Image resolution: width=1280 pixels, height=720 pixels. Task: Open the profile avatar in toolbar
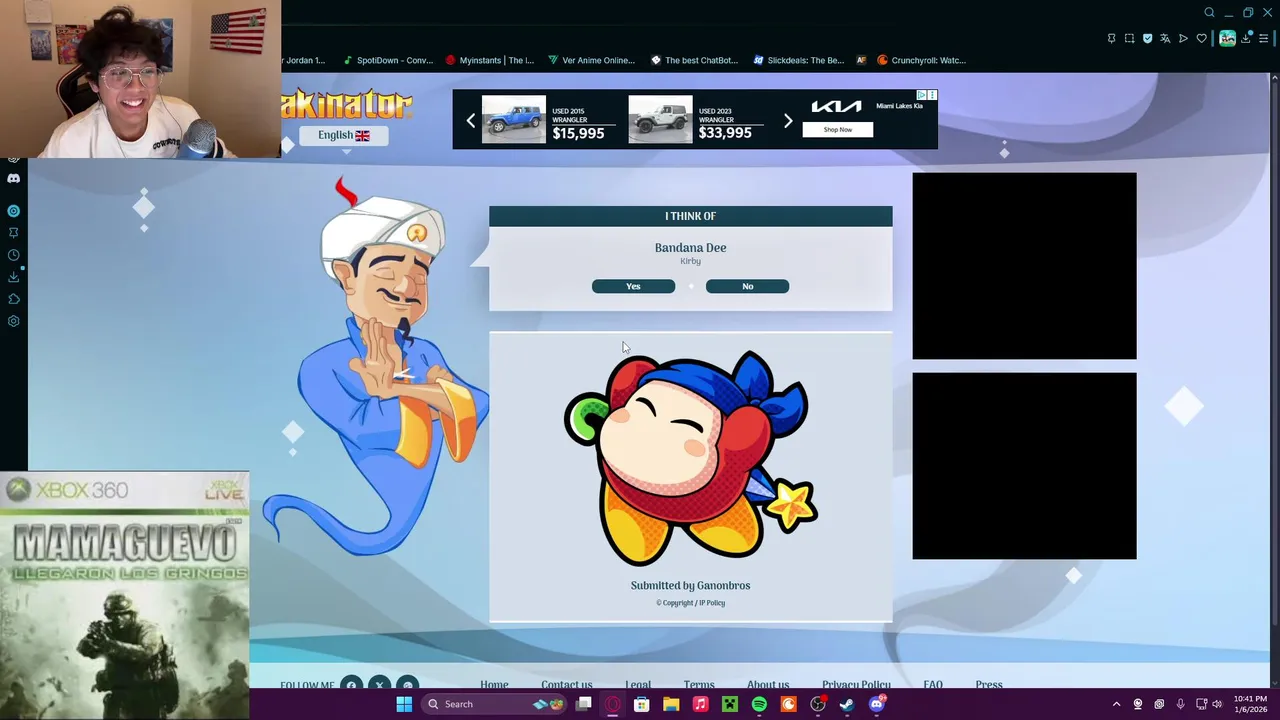(x=1227, y=38)
